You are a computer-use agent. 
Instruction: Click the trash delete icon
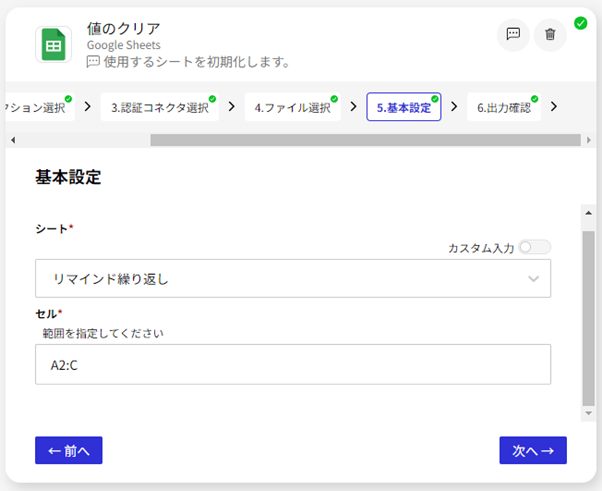tap(550, 34)
